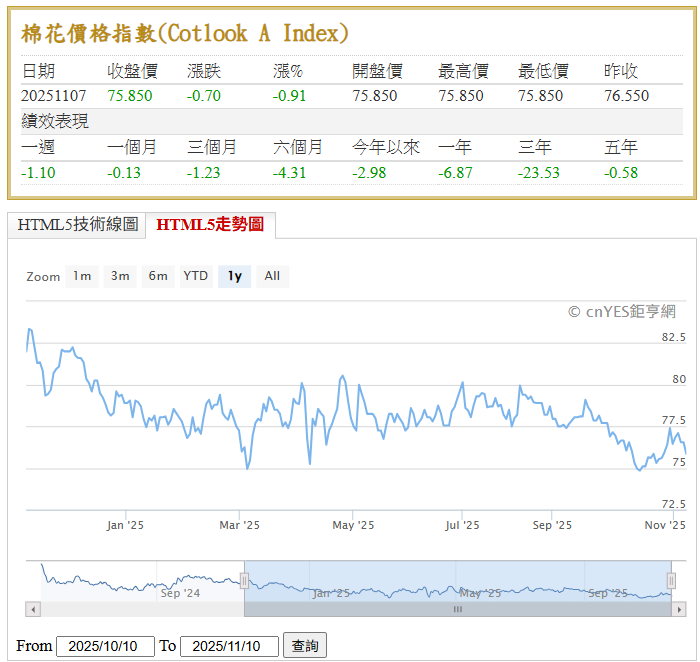Viewport: 700px width, 662px height.
Task: Set chart zoom to 3m
Action: pos(120,276)
